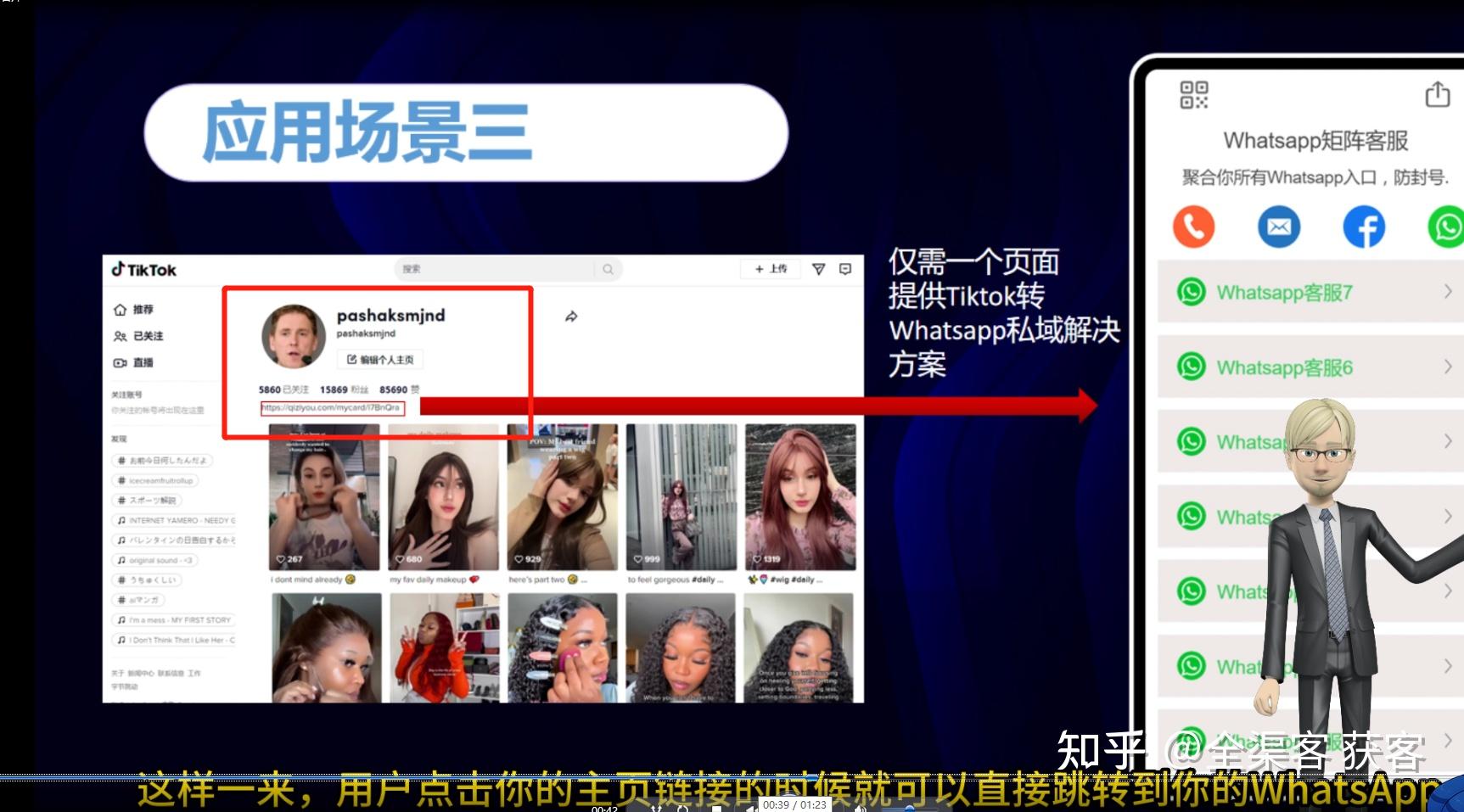The width and height of the screenshot is (1464, 812).
Task: Open the video with 999 likes
Action: pos(682,497)
